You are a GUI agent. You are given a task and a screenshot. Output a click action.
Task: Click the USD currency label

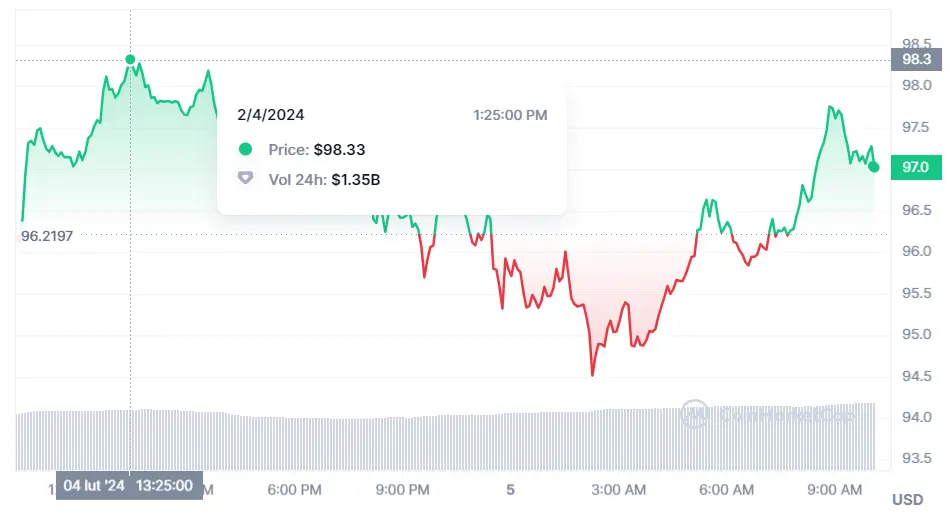pyautogui.click(x=907, y=499)
